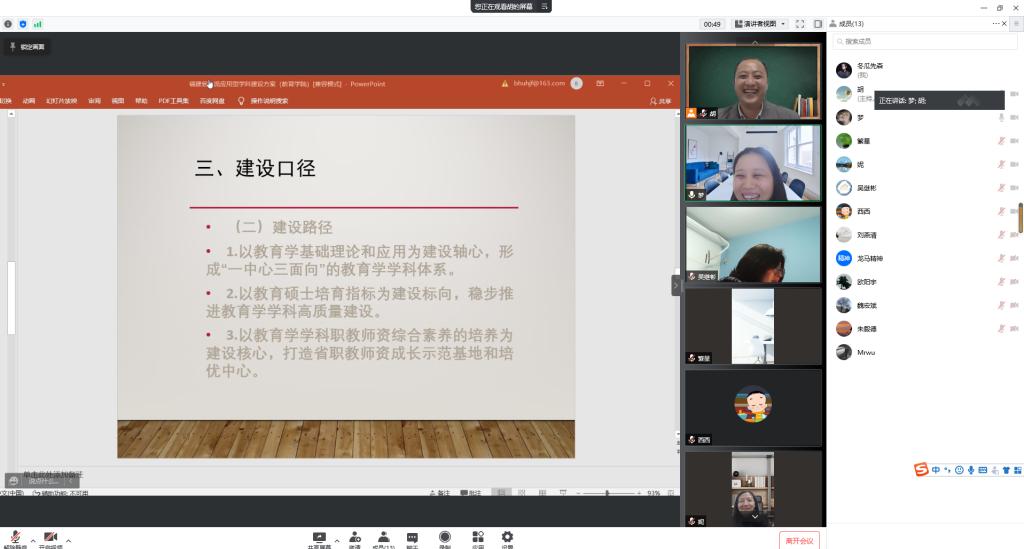Open the 帮助 tab in PowerPoint

(141, 101)
